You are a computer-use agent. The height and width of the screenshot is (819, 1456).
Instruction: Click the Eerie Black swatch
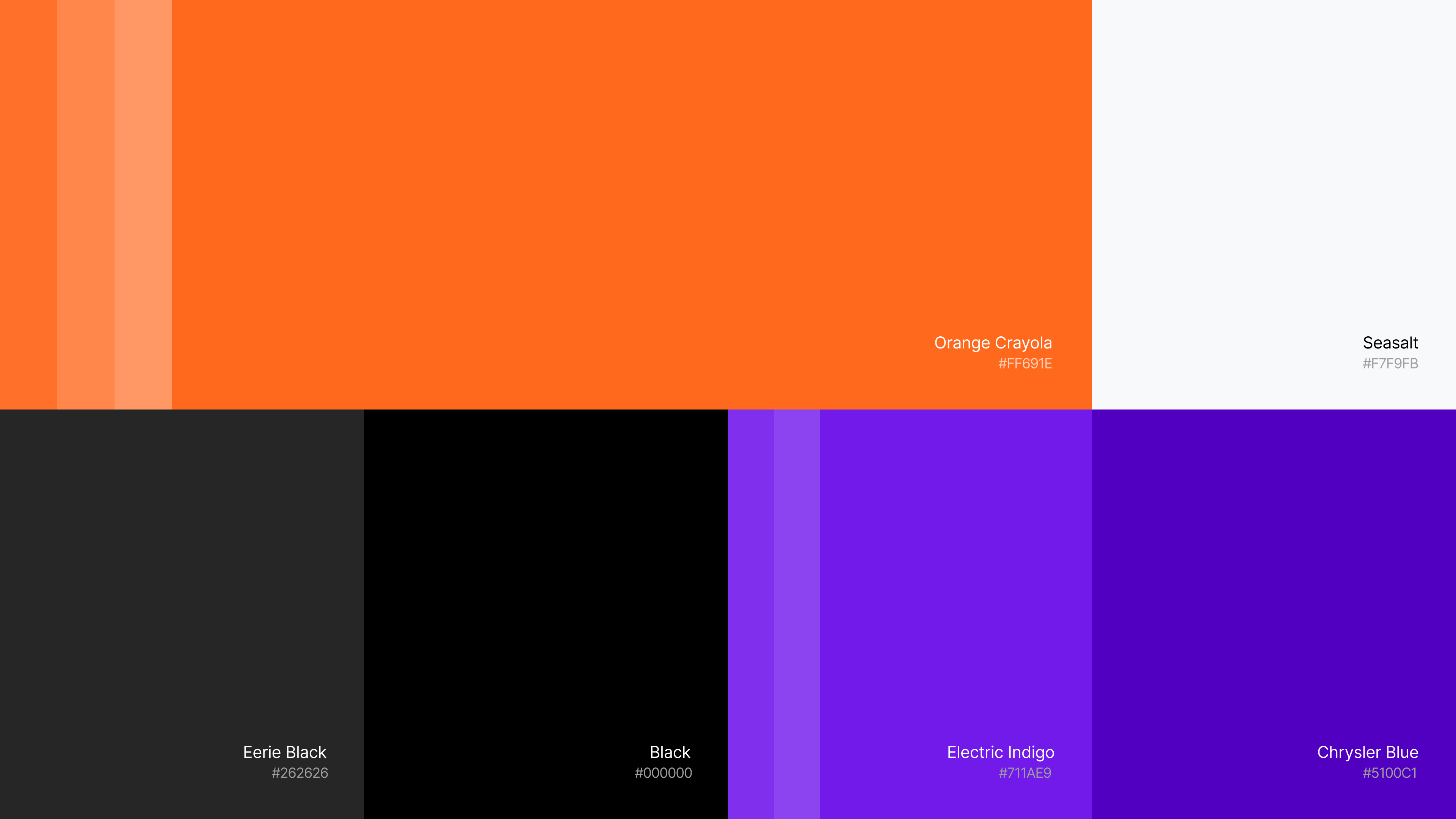[x=182, y=593]
